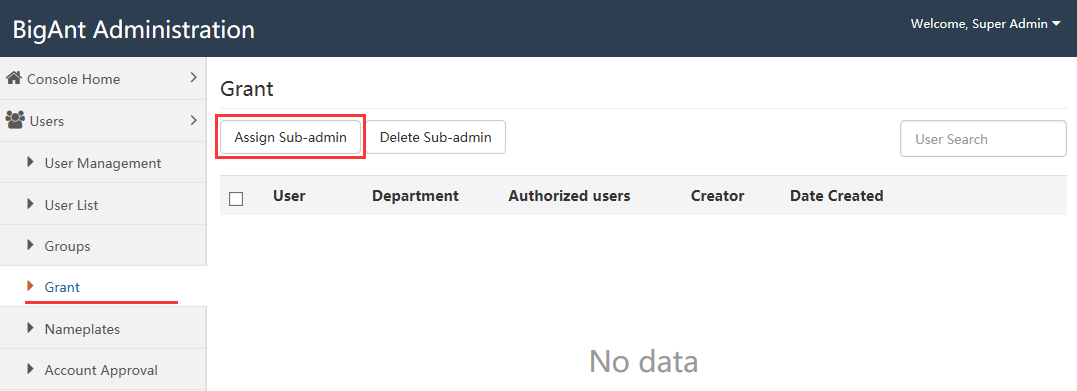Open Nameplates in sidebar

pyautogui.click(x=103, y=328)
